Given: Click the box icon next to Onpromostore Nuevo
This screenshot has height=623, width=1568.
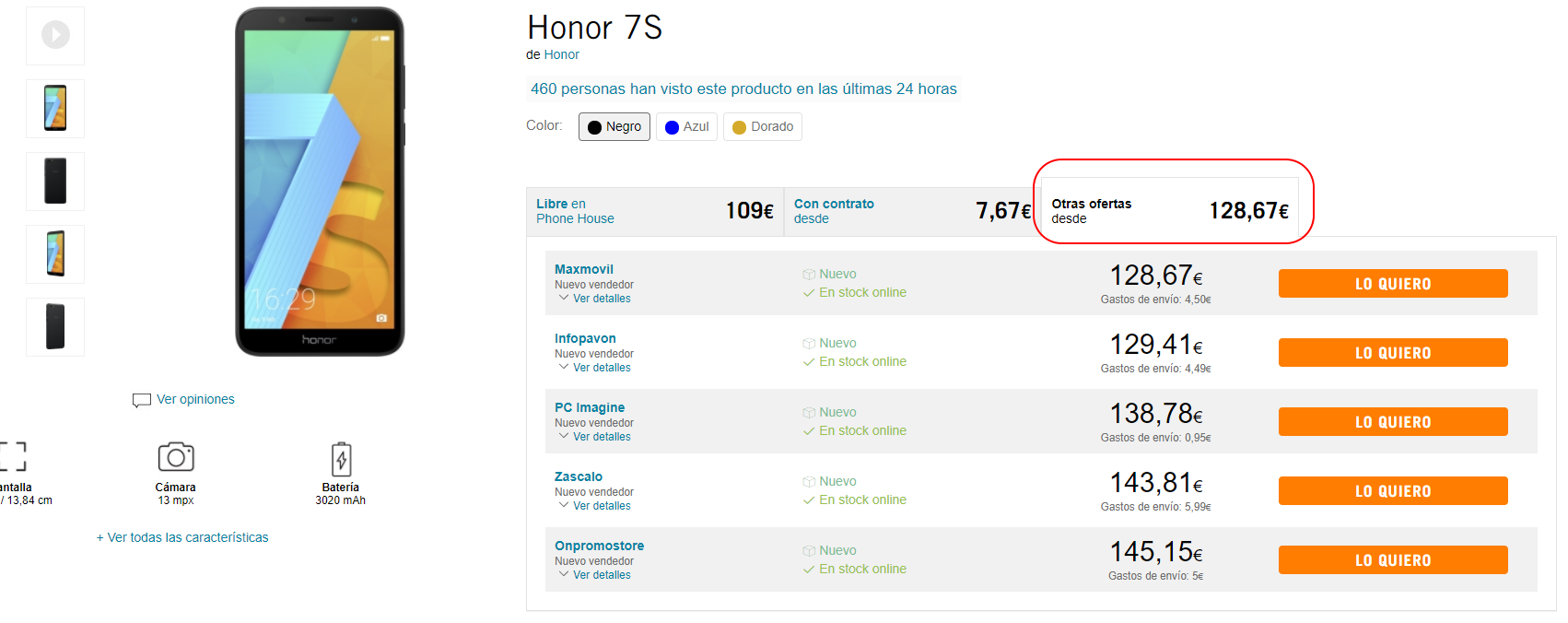Looking at the screenshot, I should click(809, 551).
